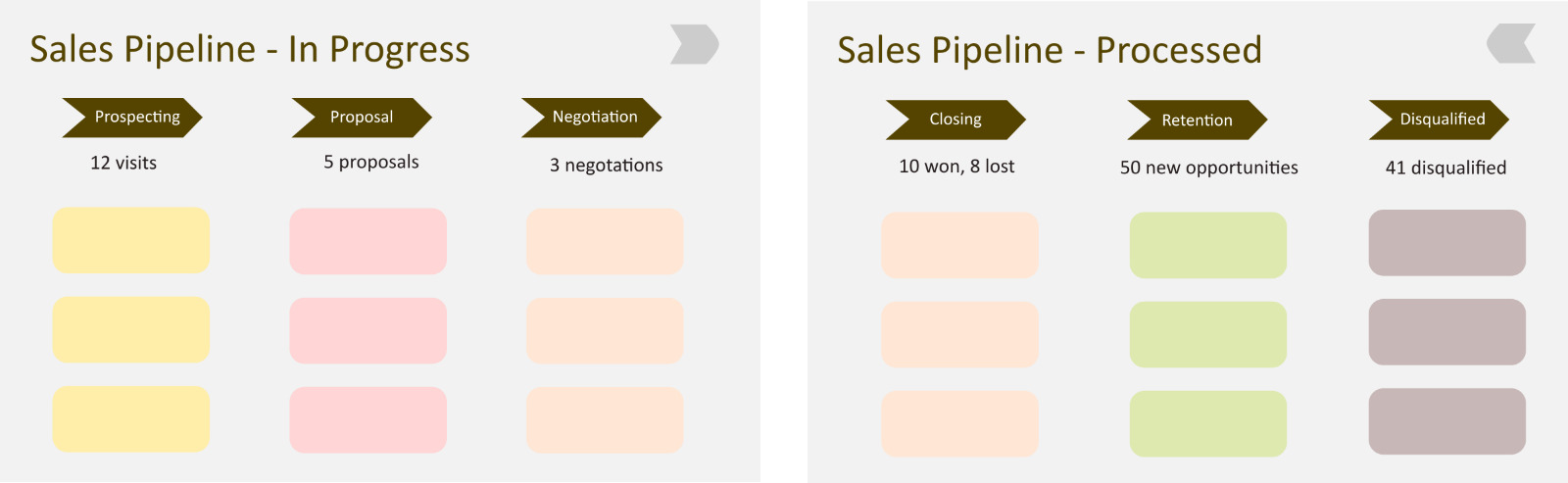Click the Disqualified stage arrow
Image resolution: width=1568 pixels, height=483 pixels.
pos(1439,120)
